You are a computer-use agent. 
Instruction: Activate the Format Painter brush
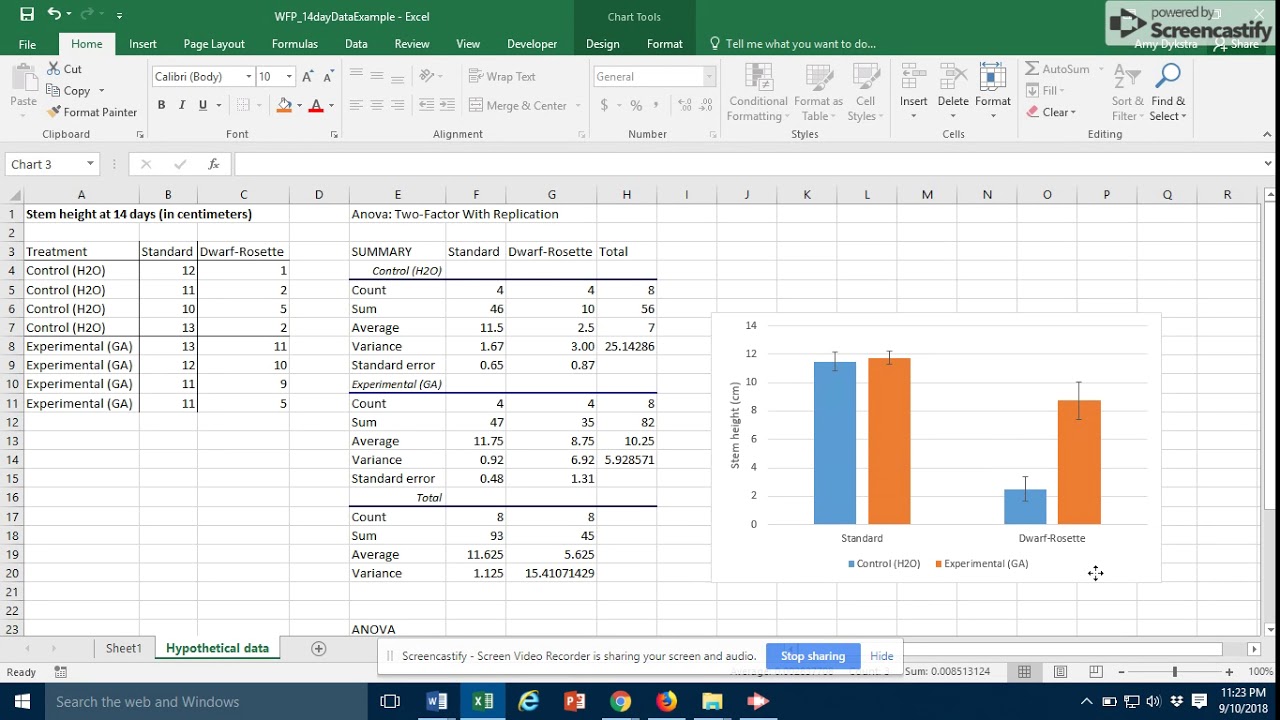click(x=92, y=112)
